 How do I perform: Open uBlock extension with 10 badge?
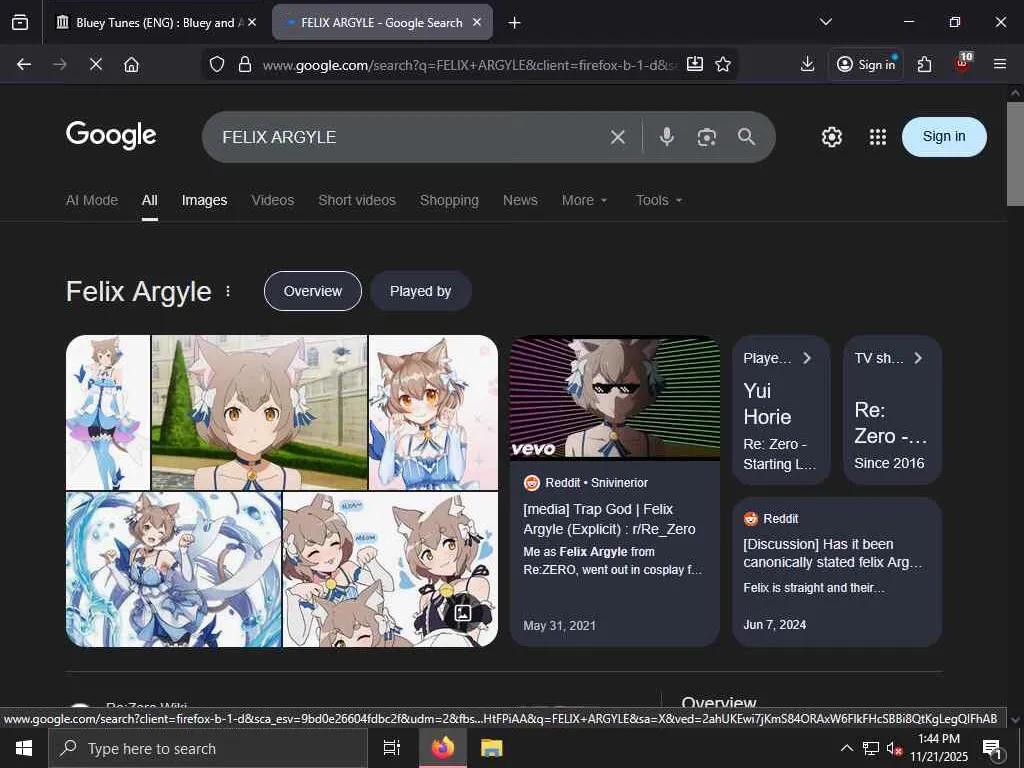[962, 63]
